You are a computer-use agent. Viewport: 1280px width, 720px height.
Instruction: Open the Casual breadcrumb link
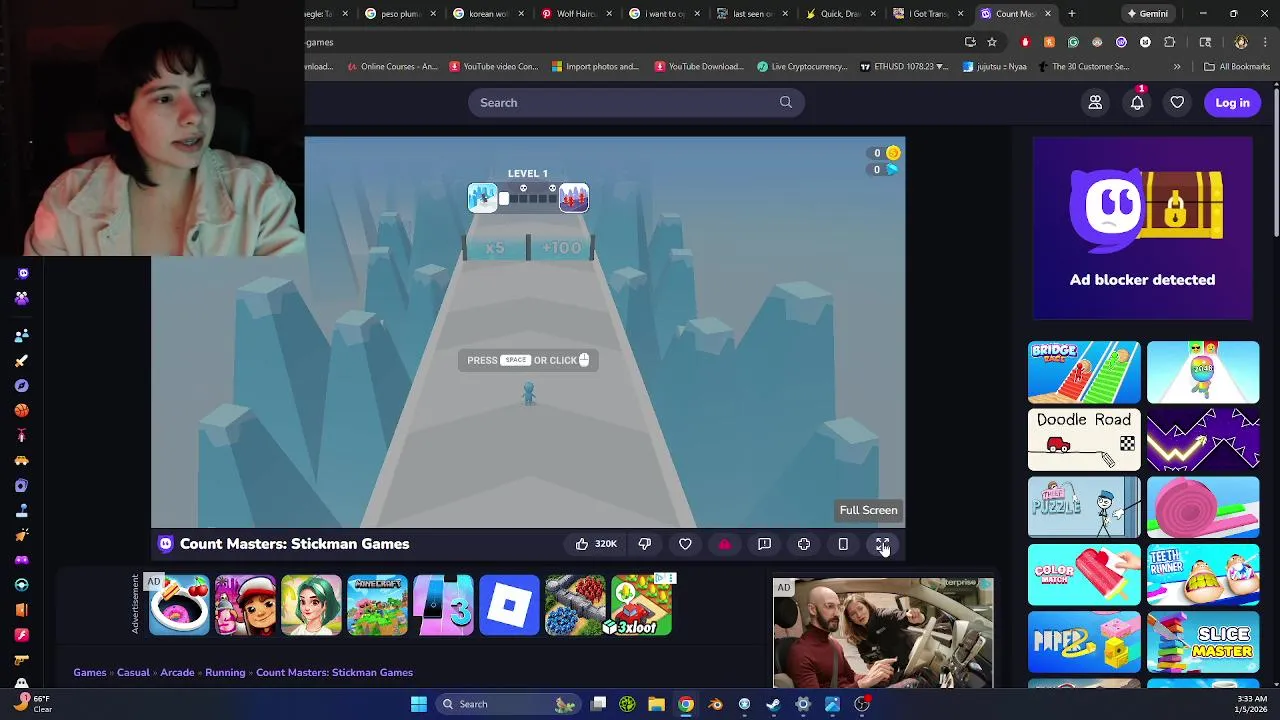[x=133, y=673]
